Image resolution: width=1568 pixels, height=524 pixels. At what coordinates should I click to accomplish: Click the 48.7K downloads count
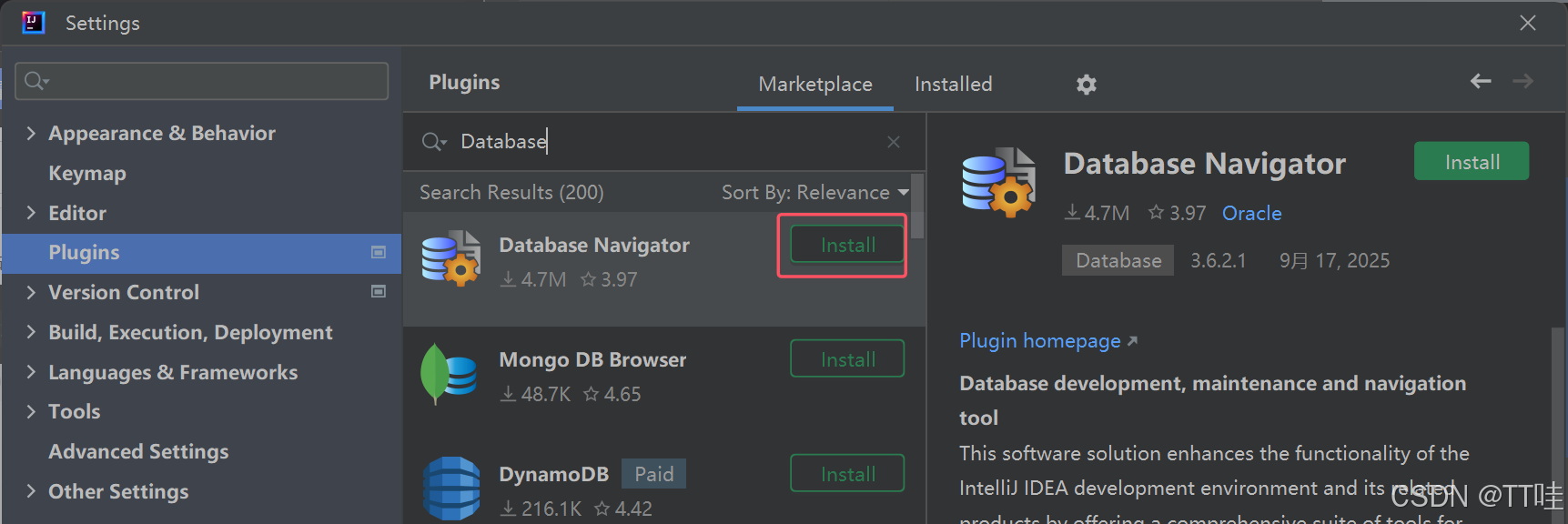click(x=536, y=395)
